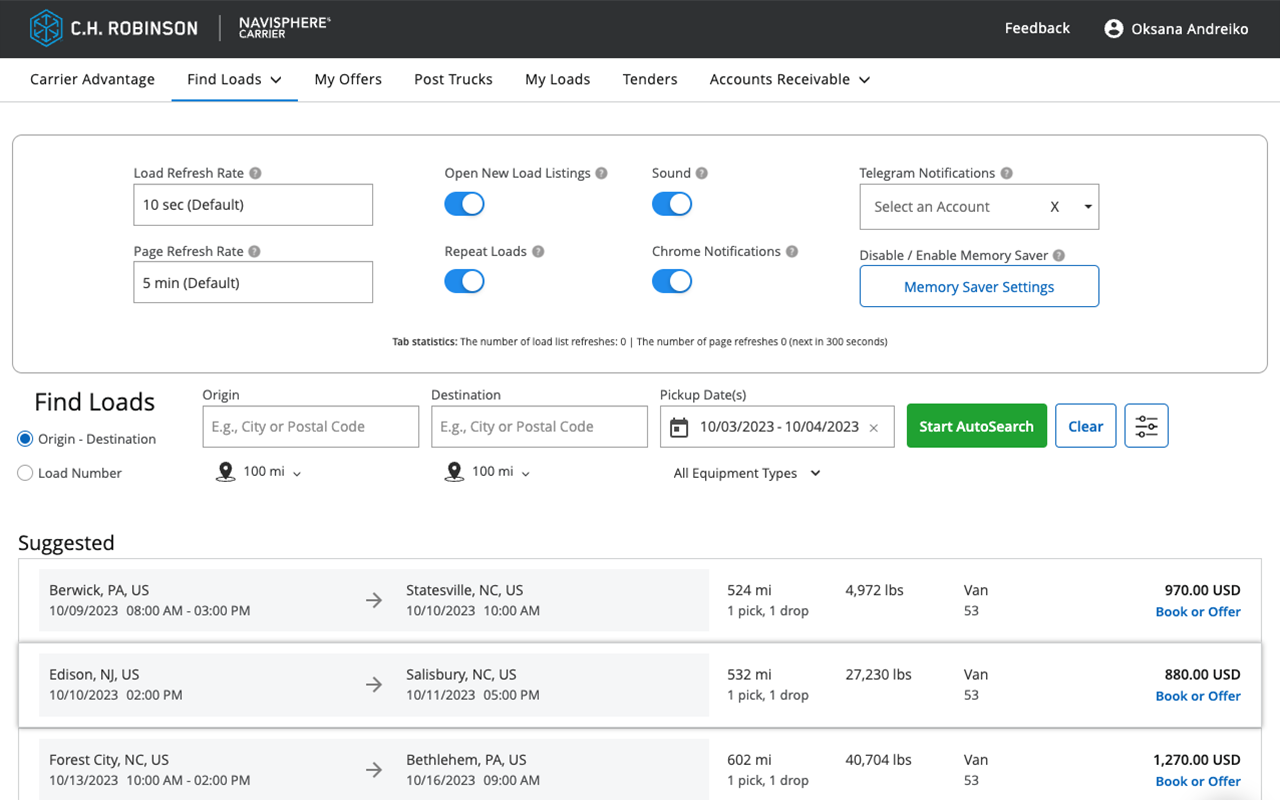Expand the All Equipment Types dropdown
Viewport: 1280px width, 800px height.
(746, 473)
